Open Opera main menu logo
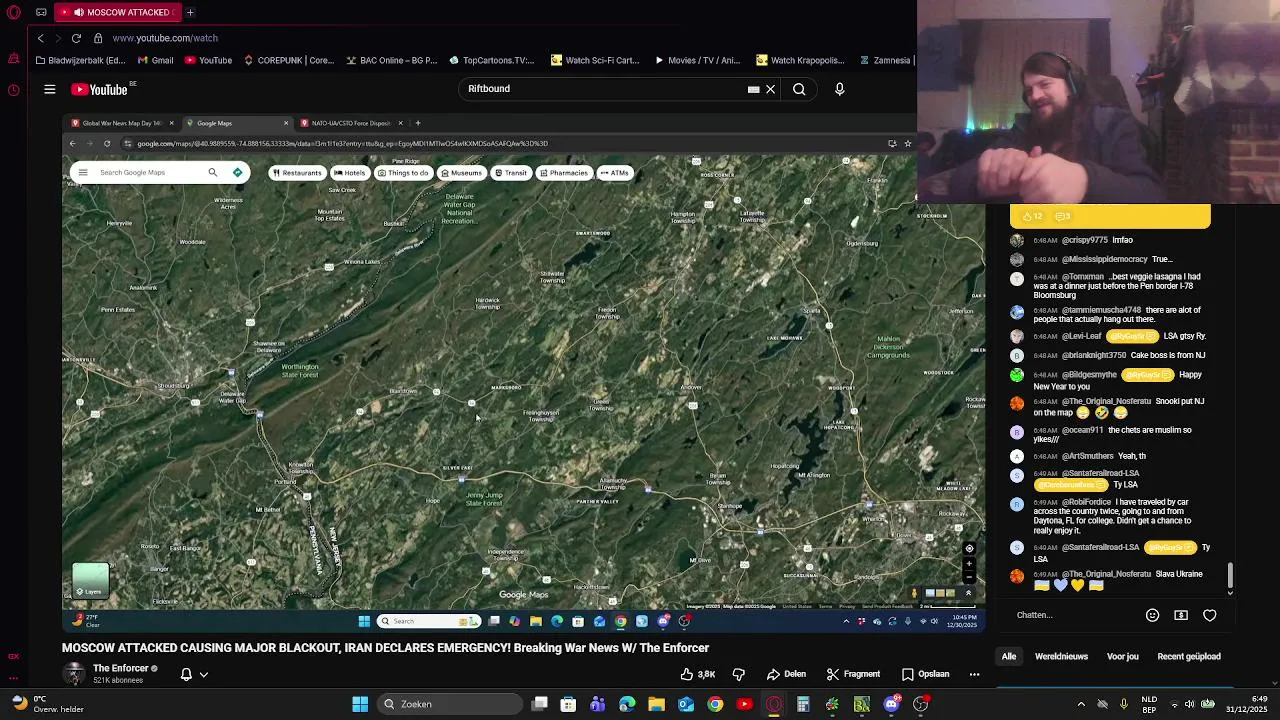 pyautogui.click(x=14, y=12)
